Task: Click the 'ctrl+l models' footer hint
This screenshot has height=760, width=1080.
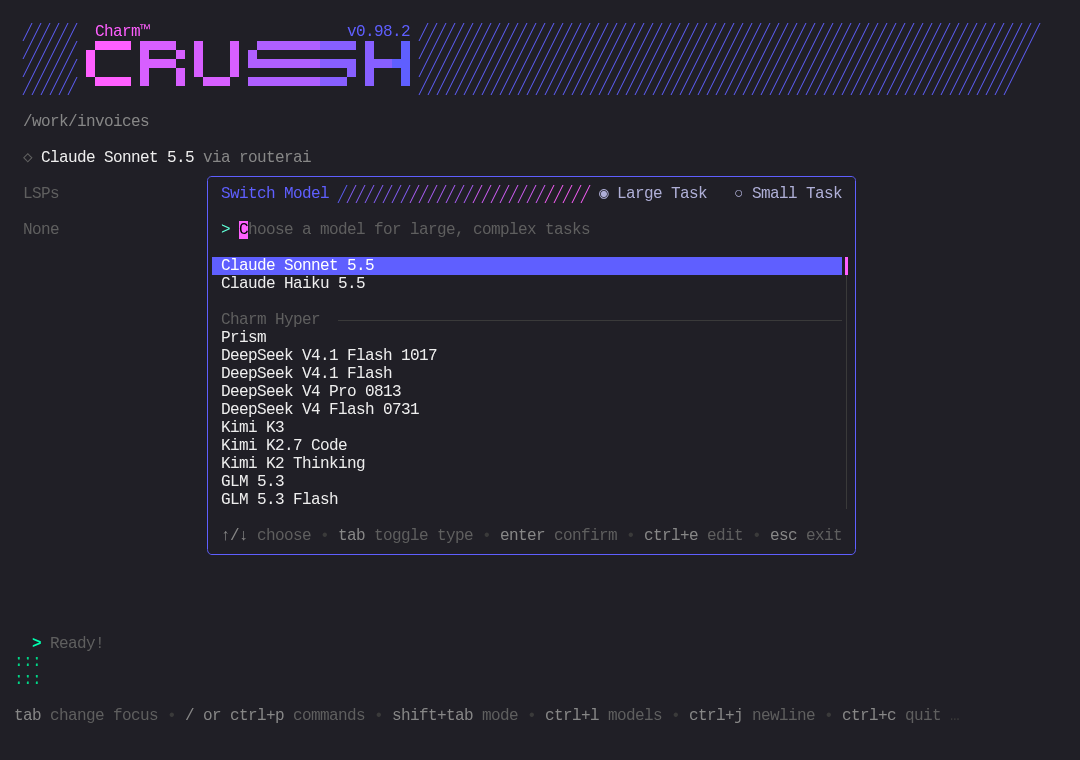Action: [x=603, y=715]
